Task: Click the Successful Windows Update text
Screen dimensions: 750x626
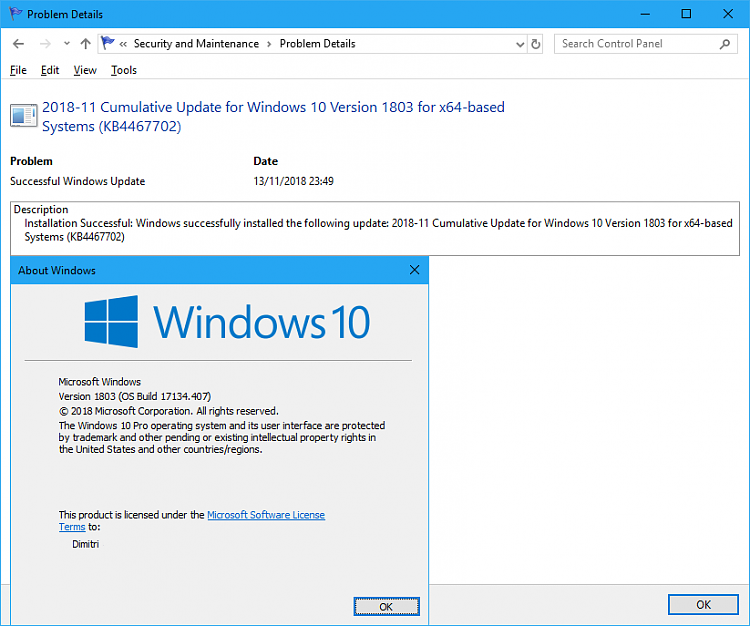Action: 77,181
